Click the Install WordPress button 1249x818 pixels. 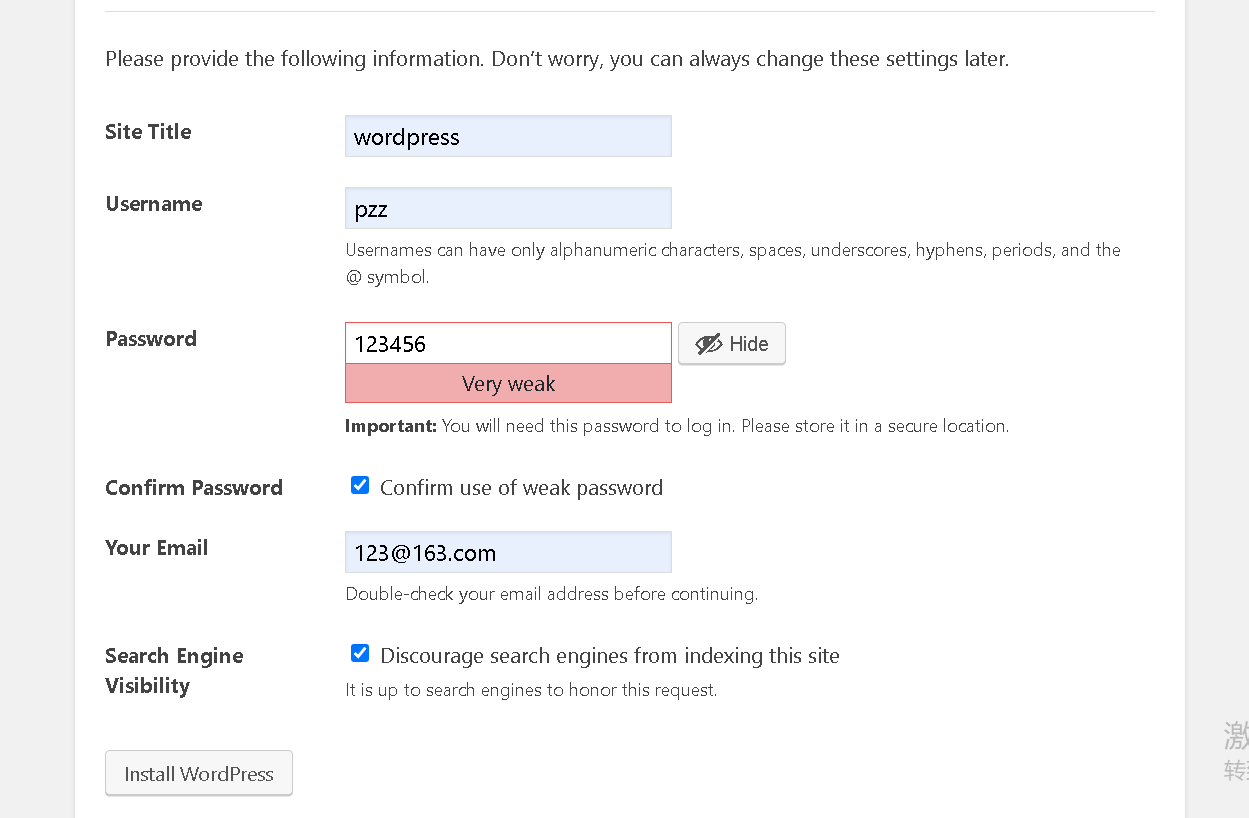pyautogui.click(x=199, y=773)
